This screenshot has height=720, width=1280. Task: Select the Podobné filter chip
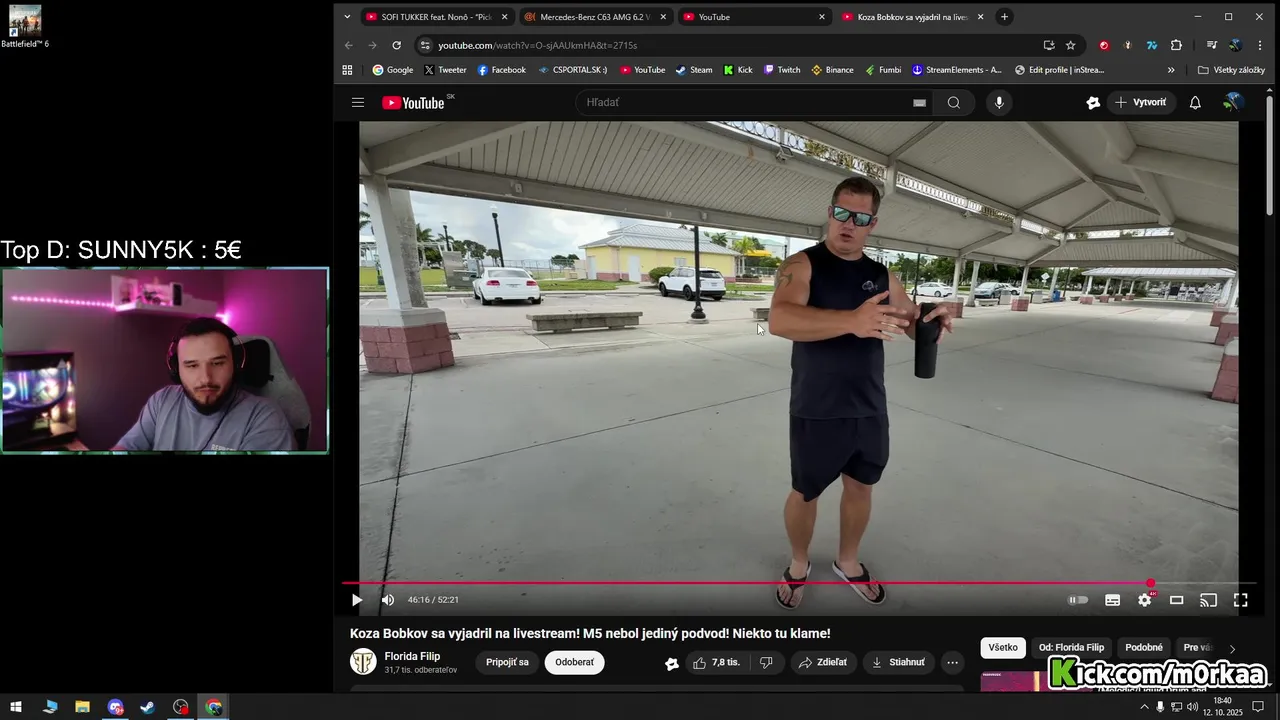(x=1144, y=647)
